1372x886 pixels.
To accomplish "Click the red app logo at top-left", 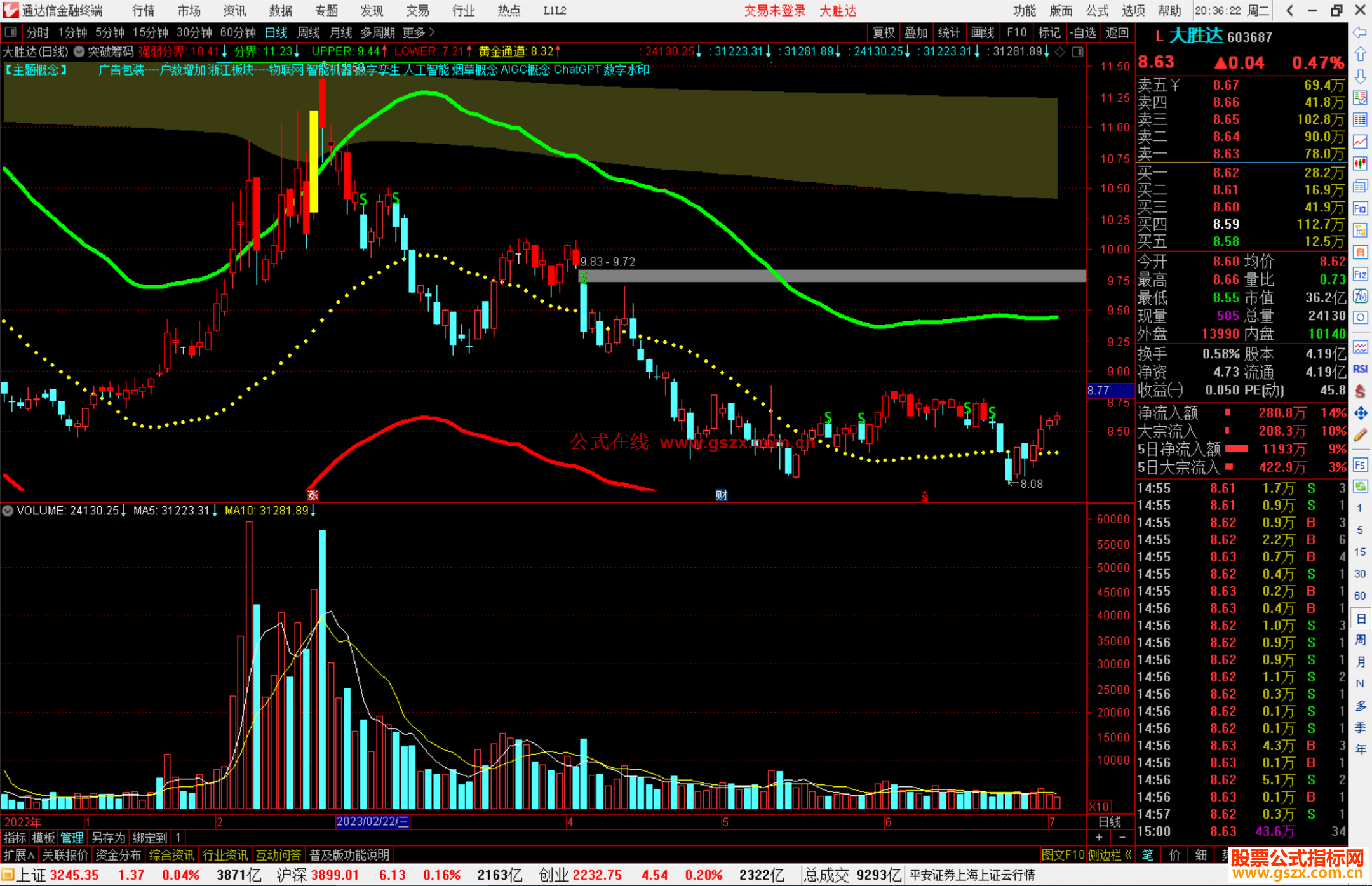I will point(10,10).
